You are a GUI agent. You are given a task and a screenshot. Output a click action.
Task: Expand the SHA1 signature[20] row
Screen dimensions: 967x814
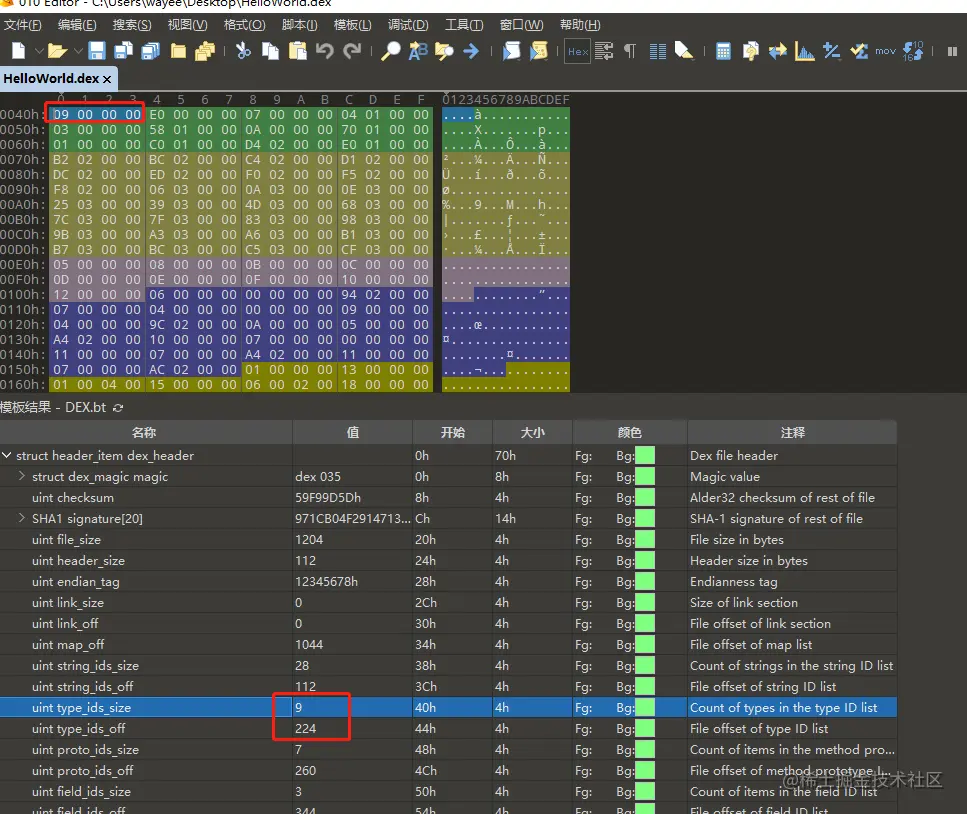pyautogui.click(x=22, y=517)
